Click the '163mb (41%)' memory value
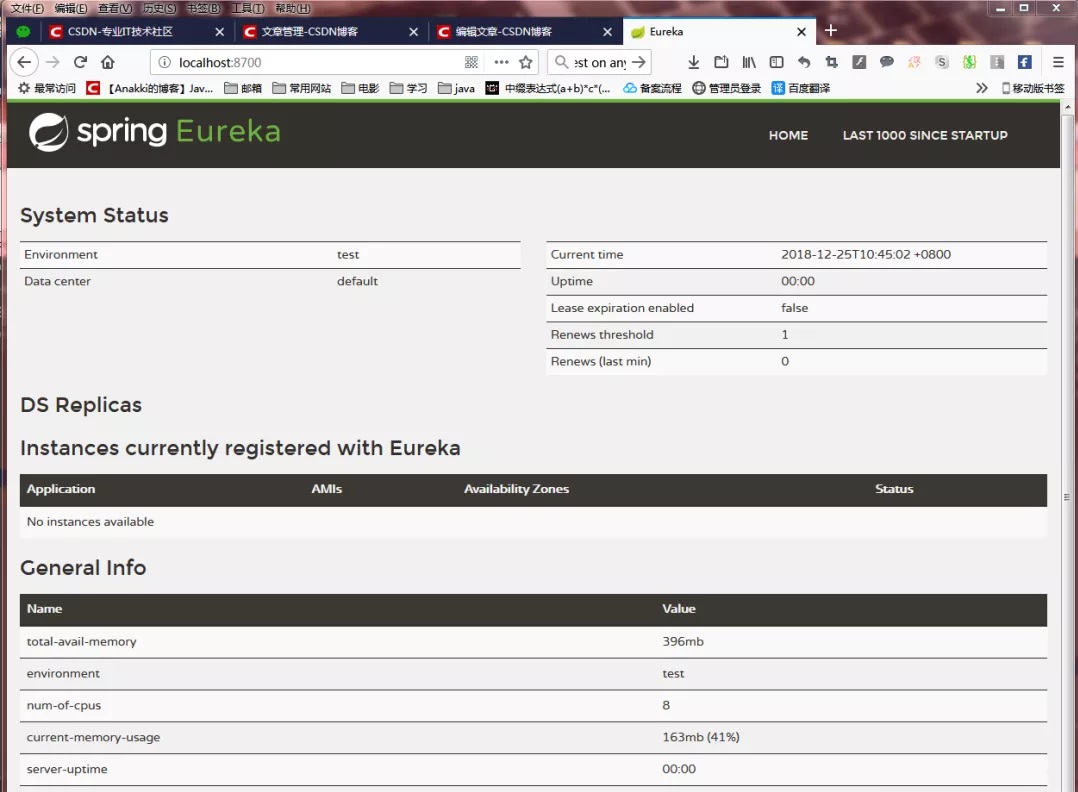Image resolution: width=1078 pixels, height=792 pixels. point(701,737)
